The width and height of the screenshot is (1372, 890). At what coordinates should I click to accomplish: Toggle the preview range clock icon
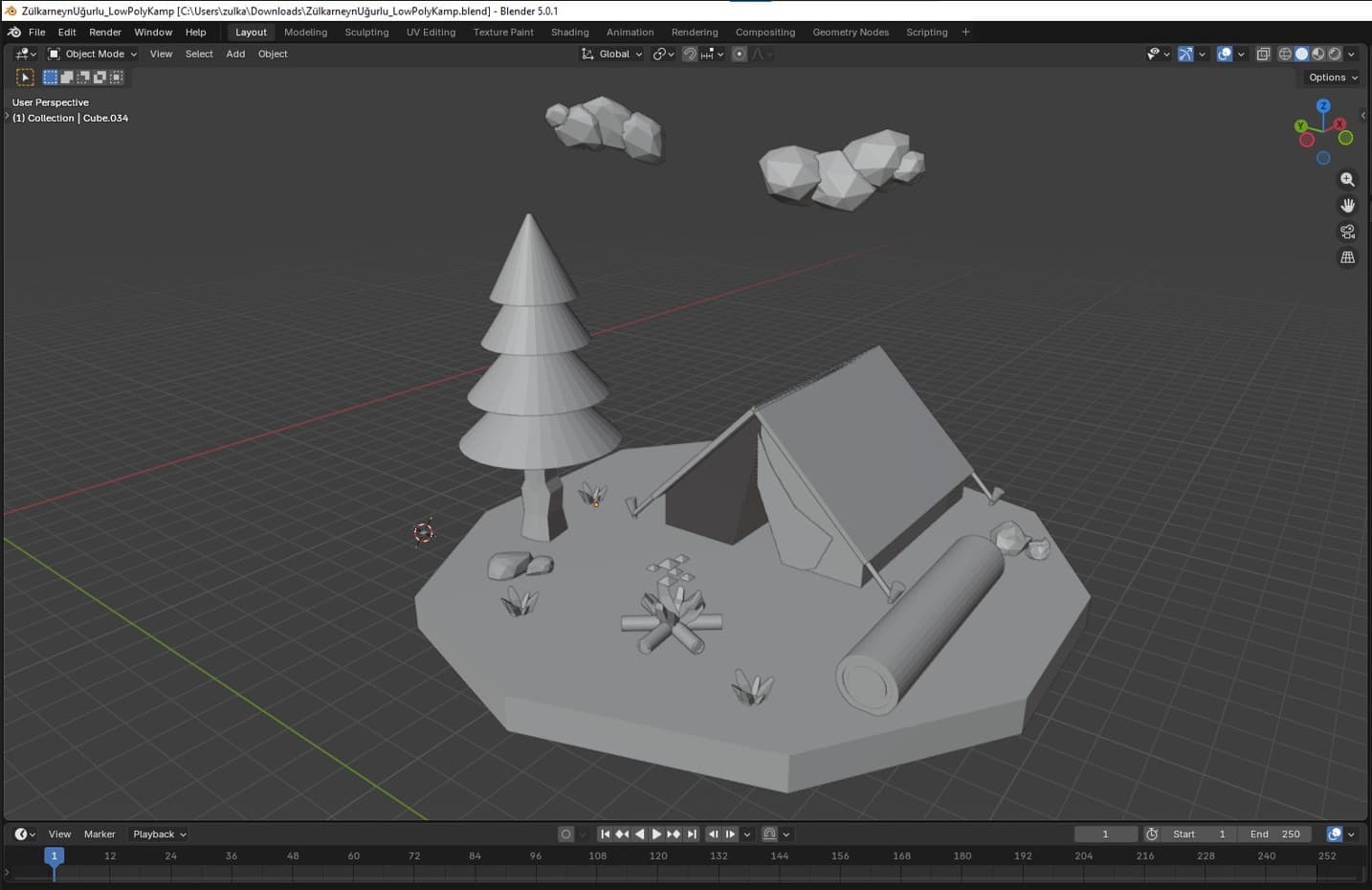tap(1152, 834)
